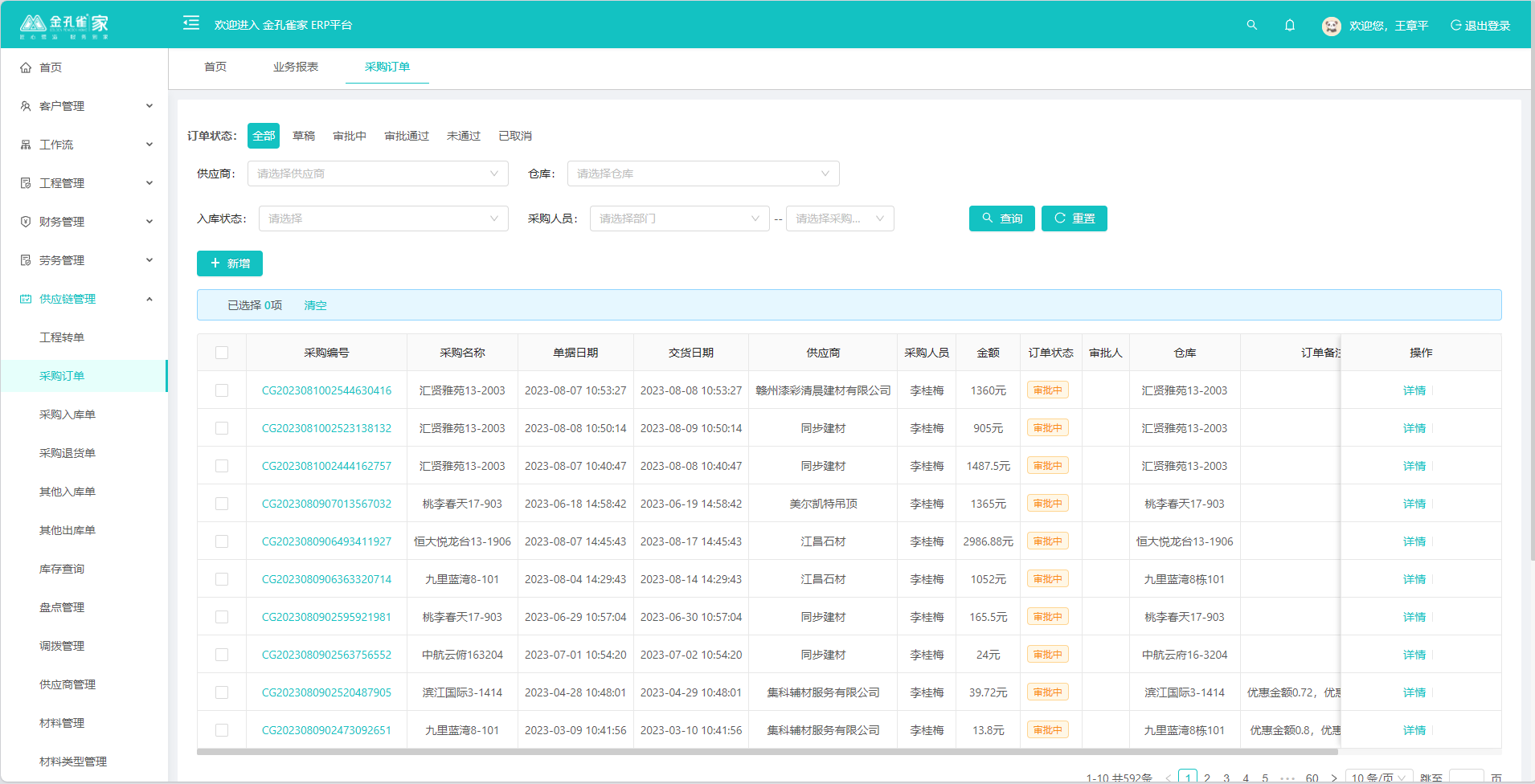Expand 工程管理 menu chevron
The width and height of the screenshot is (1535, 784).
click(149, 183)
